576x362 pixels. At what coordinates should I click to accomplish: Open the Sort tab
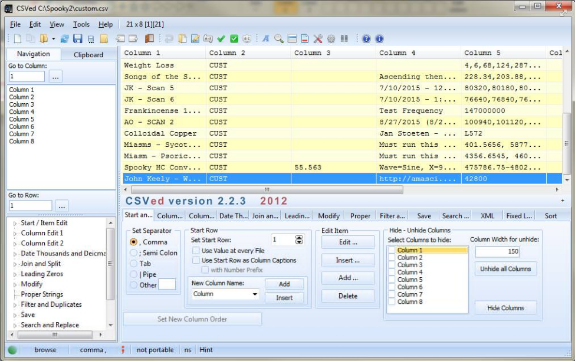[550, 216]
